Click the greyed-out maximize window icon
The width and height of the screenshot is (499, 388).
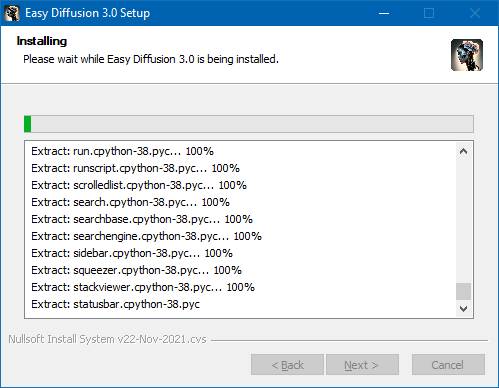429,13
